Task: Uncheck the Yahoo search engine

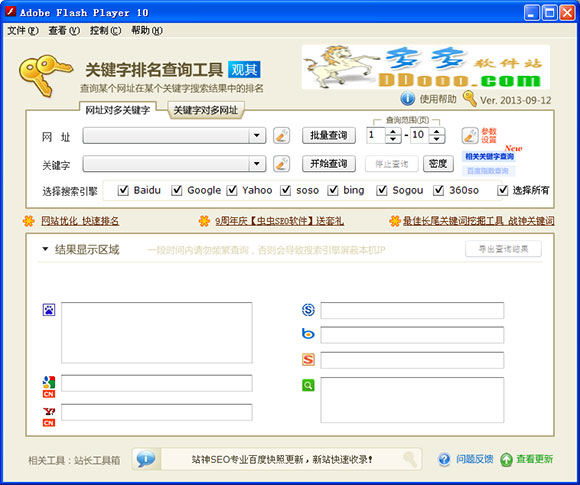Action: 232,190
